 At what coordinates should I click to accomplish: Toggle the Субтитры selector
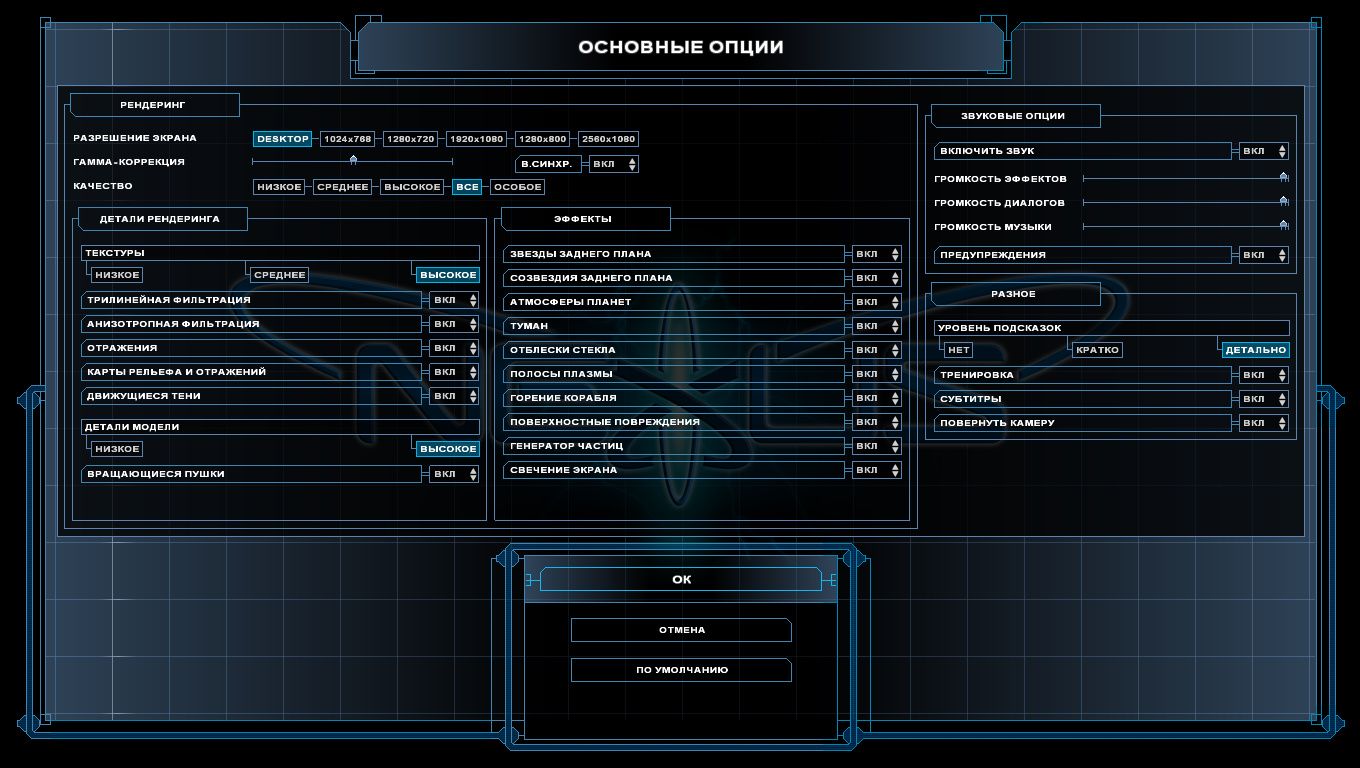click(x=1264, y=399)
